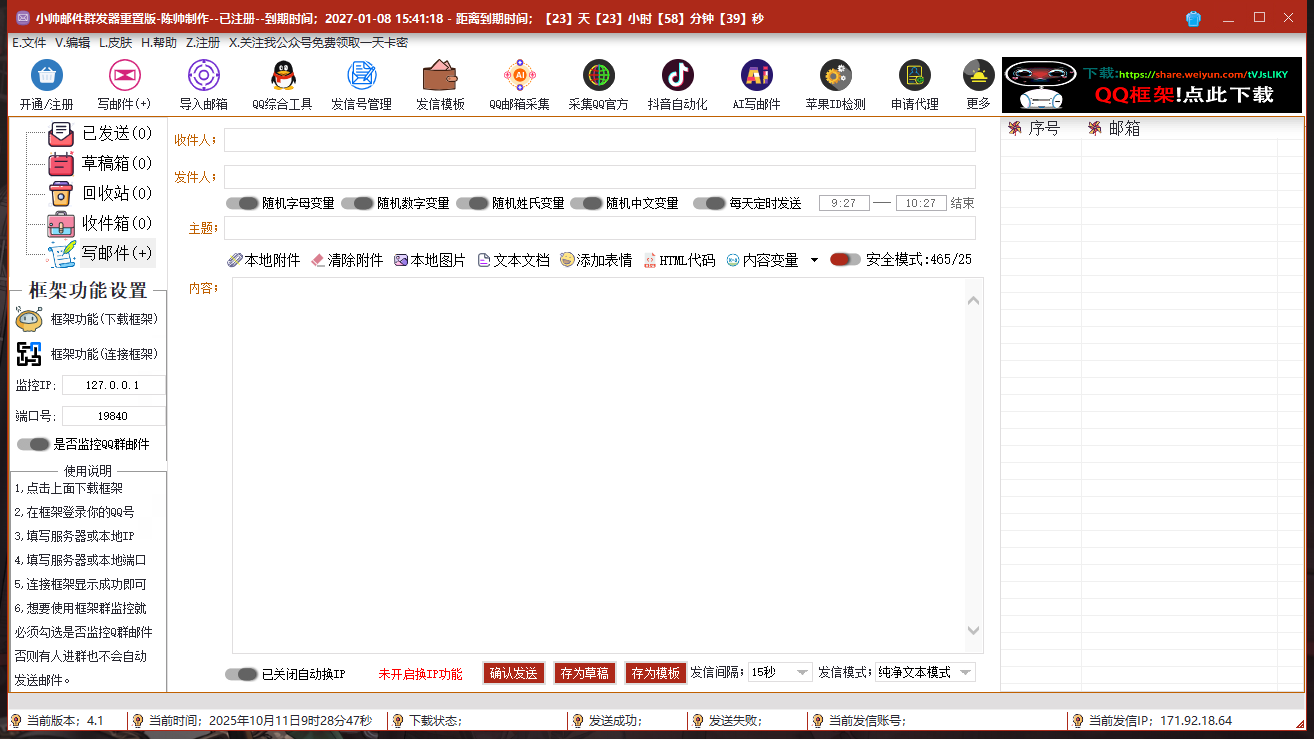Expand the 内容变量 content variables dropdown
The height and width of the screenshot is (739, 1314).
pos(813,259)
